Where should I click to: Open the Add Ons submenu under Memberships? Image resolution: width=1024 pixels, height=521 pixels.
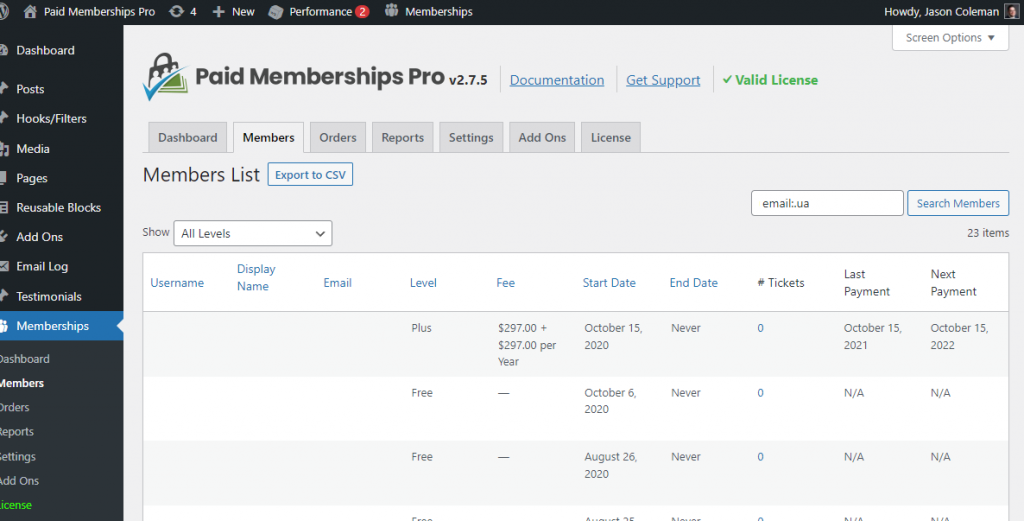[20, 481]
